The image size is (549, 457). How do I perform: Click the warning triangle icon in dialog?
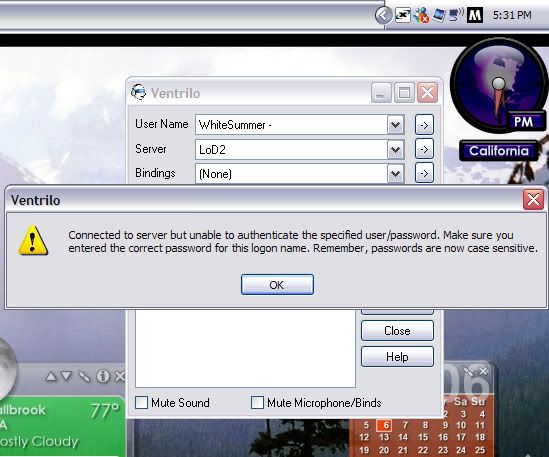click(x=33, y=240)
